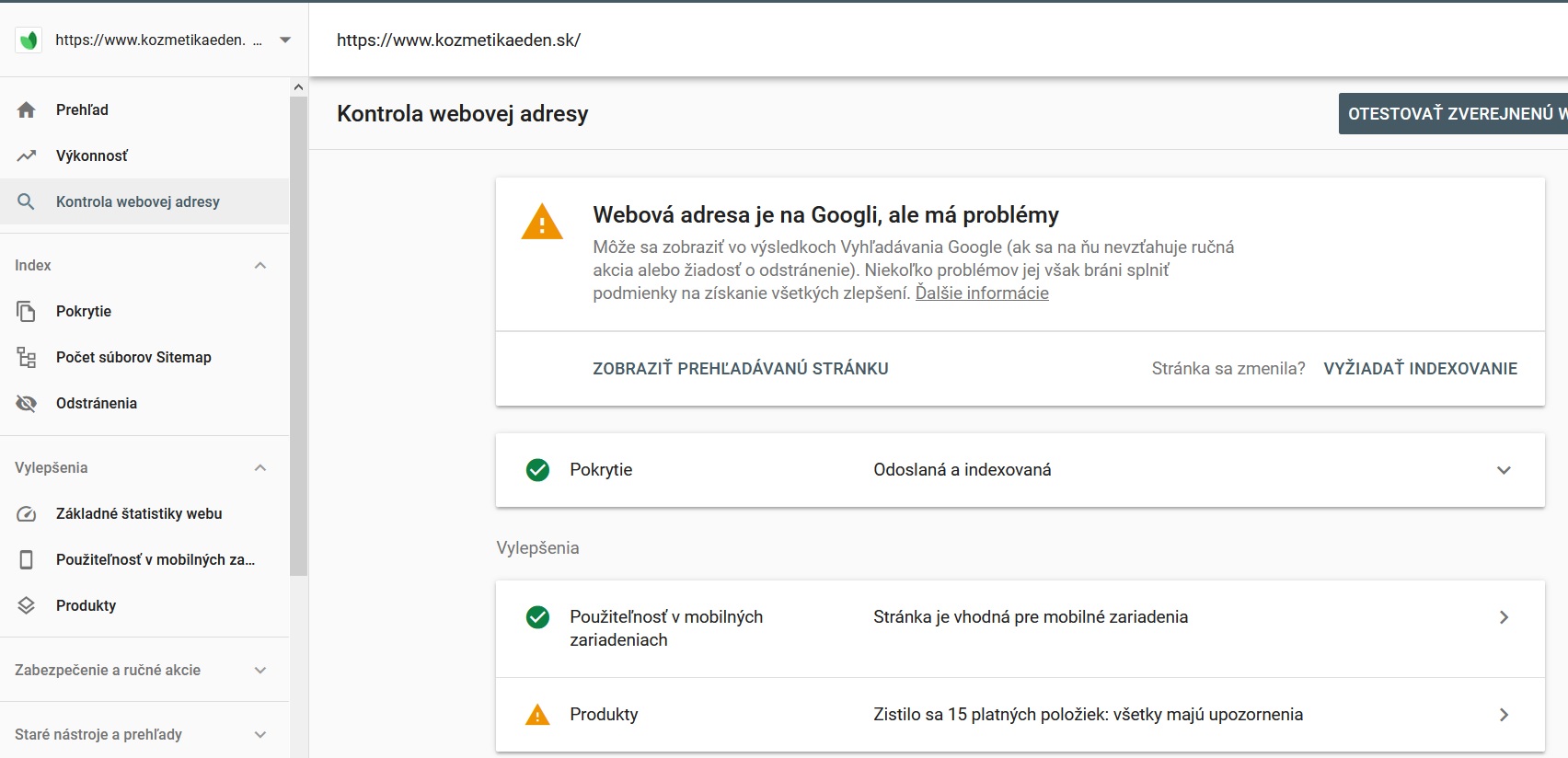Open mobile usability details chevron
This screenshot has width=1568, height=758.
[x=1504, y=617]
